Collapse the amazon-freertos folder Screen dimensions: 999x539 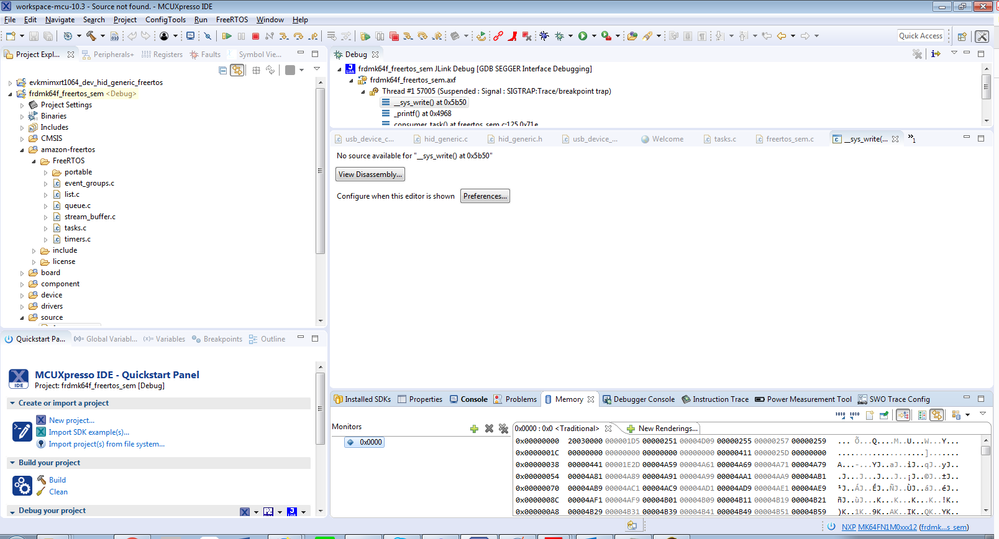coord(22,150)
